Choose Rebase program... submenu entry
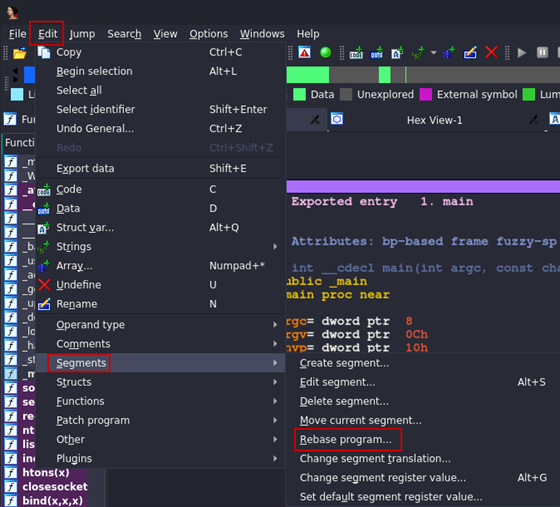The image size is (560, 507). coord(423,440)
